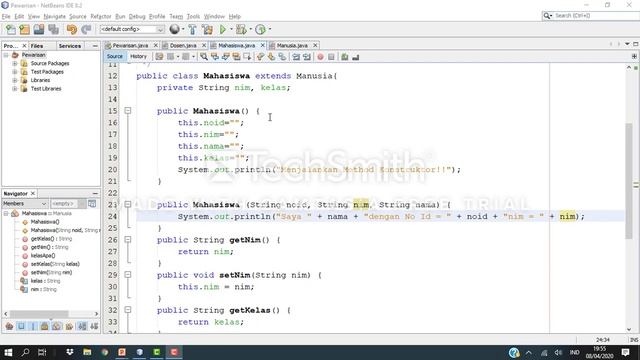Toggle Fully Qualified Names filter in Navigator
The width and height of the screenshot is (640, 360).
(69, 326)
